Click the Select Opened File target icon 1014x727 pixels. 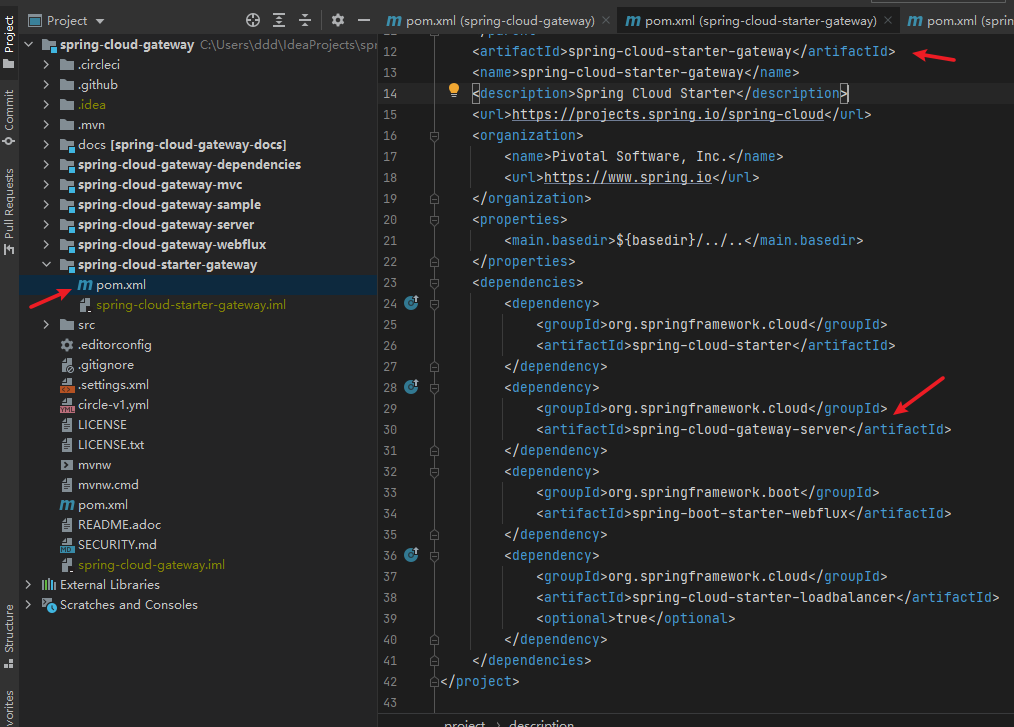(x=253, y=20)
